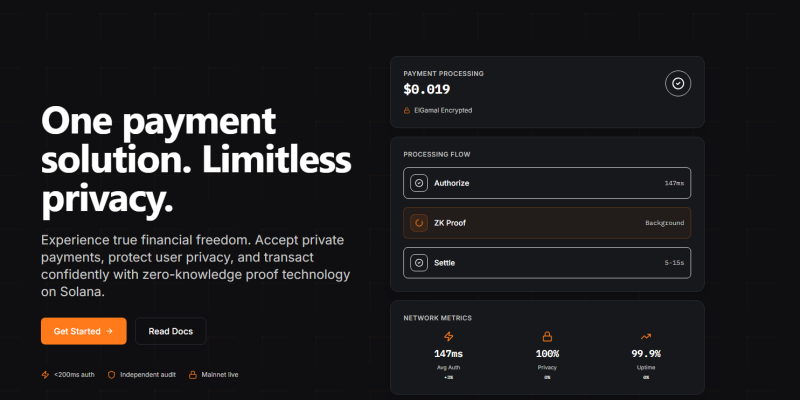Click the lock icon beside ElGamal Encrypted

(407, 110)
